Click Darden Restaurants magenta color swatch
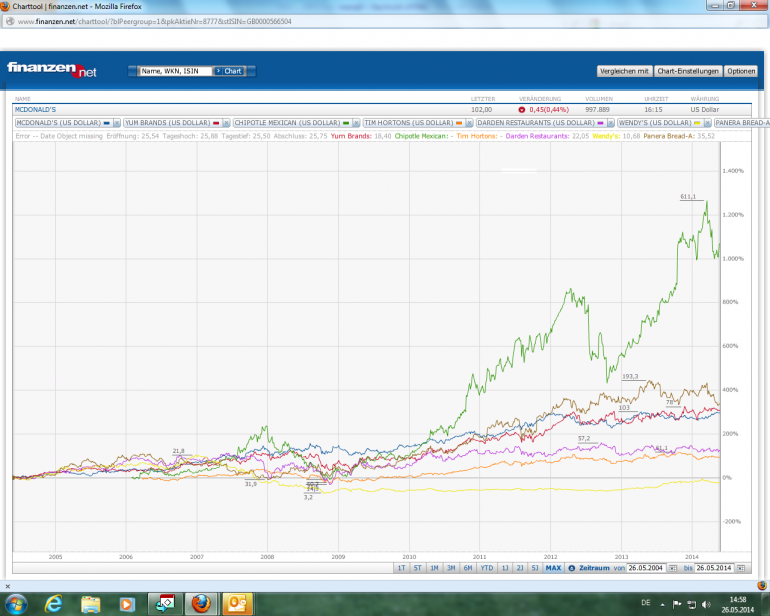 [x=600, y=122]
